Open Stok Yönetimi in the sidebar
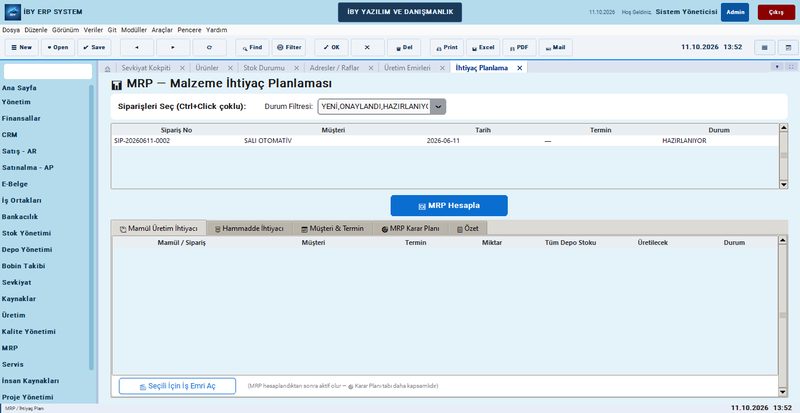Image resolution: width=800 pixels, height=413 pixels. pyautogui.click(x=27, y=233)
